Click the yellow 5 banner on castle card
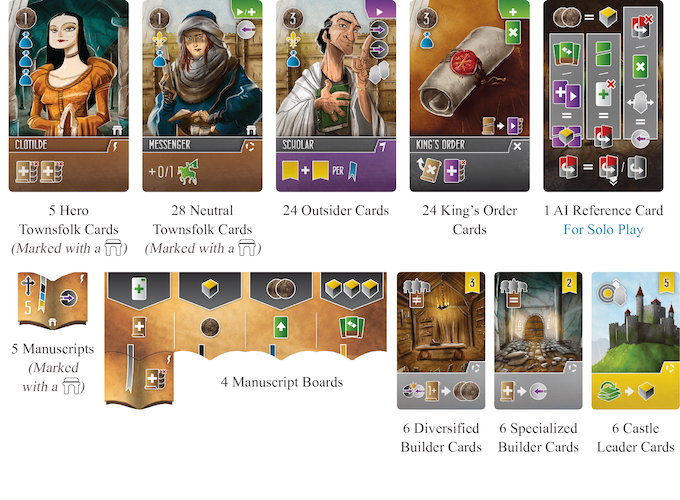This screenshot has height=500, width=680. (x=667, y=284)
